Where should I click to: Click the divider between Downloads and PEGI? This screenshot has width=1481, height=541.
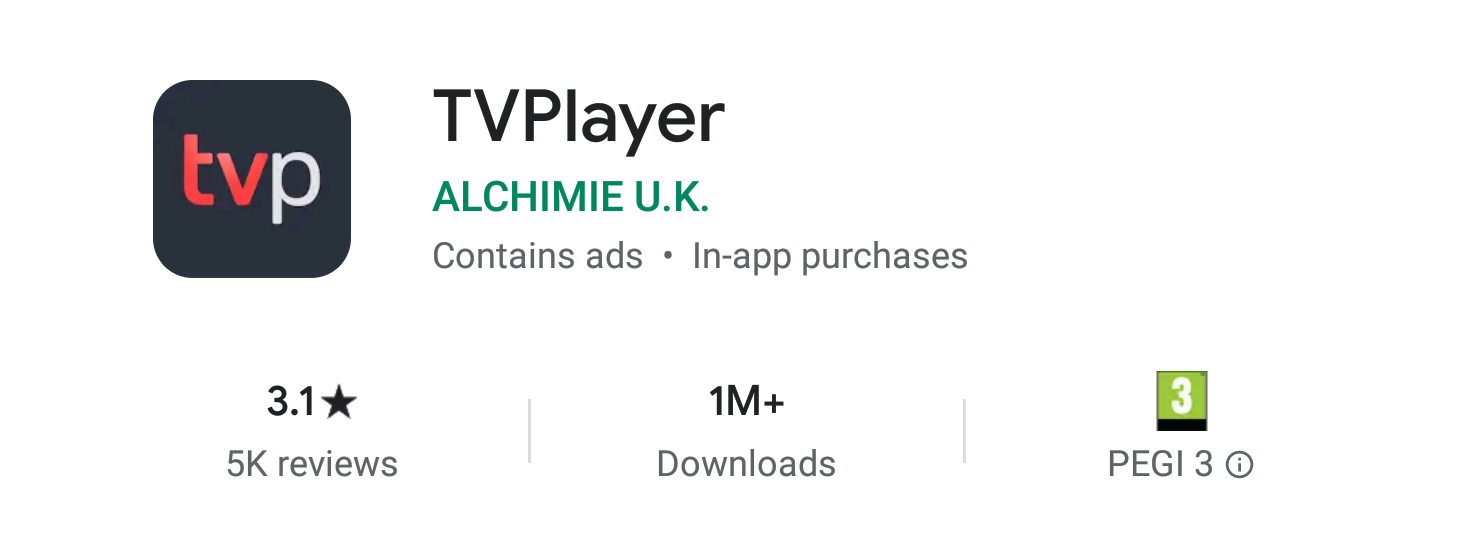[x=964, y=431]
